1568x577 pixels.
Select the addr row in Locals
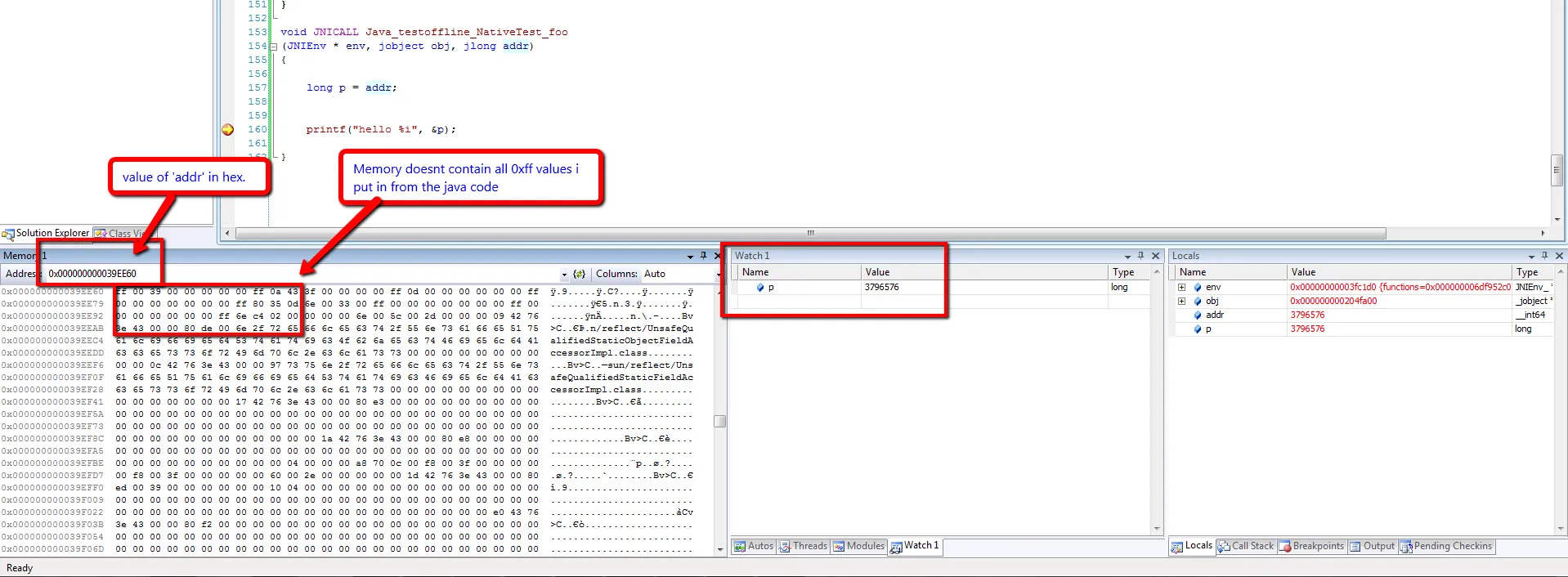pyautogui.click(x=1363, y=315)
